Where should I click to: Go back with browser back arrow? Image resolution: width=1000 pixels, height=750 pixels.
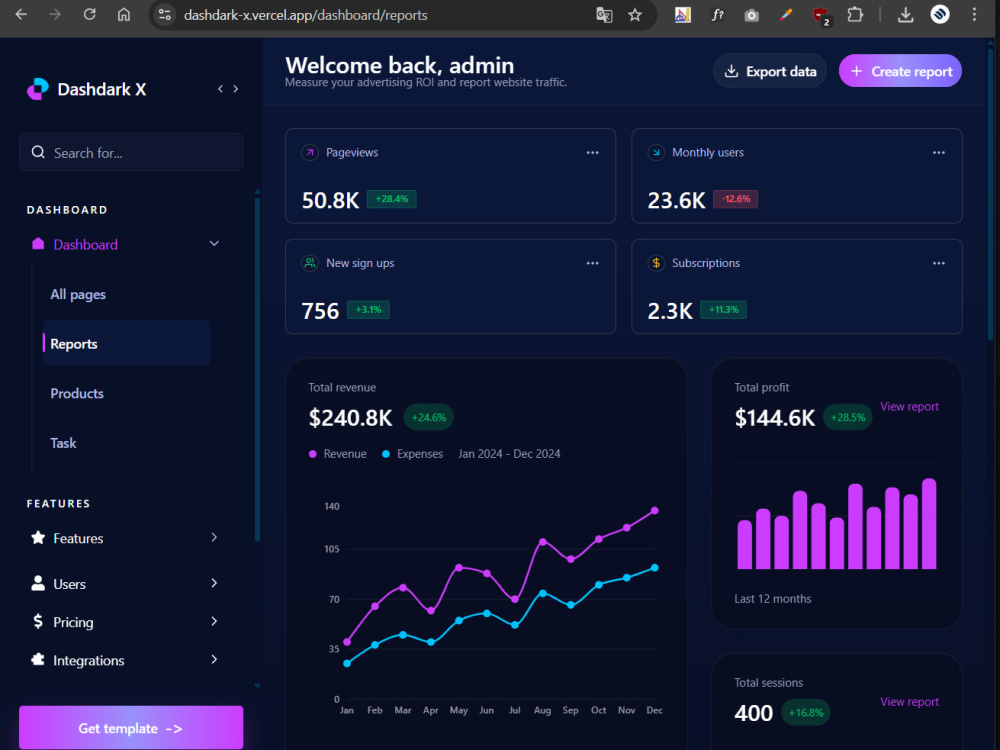21,15
